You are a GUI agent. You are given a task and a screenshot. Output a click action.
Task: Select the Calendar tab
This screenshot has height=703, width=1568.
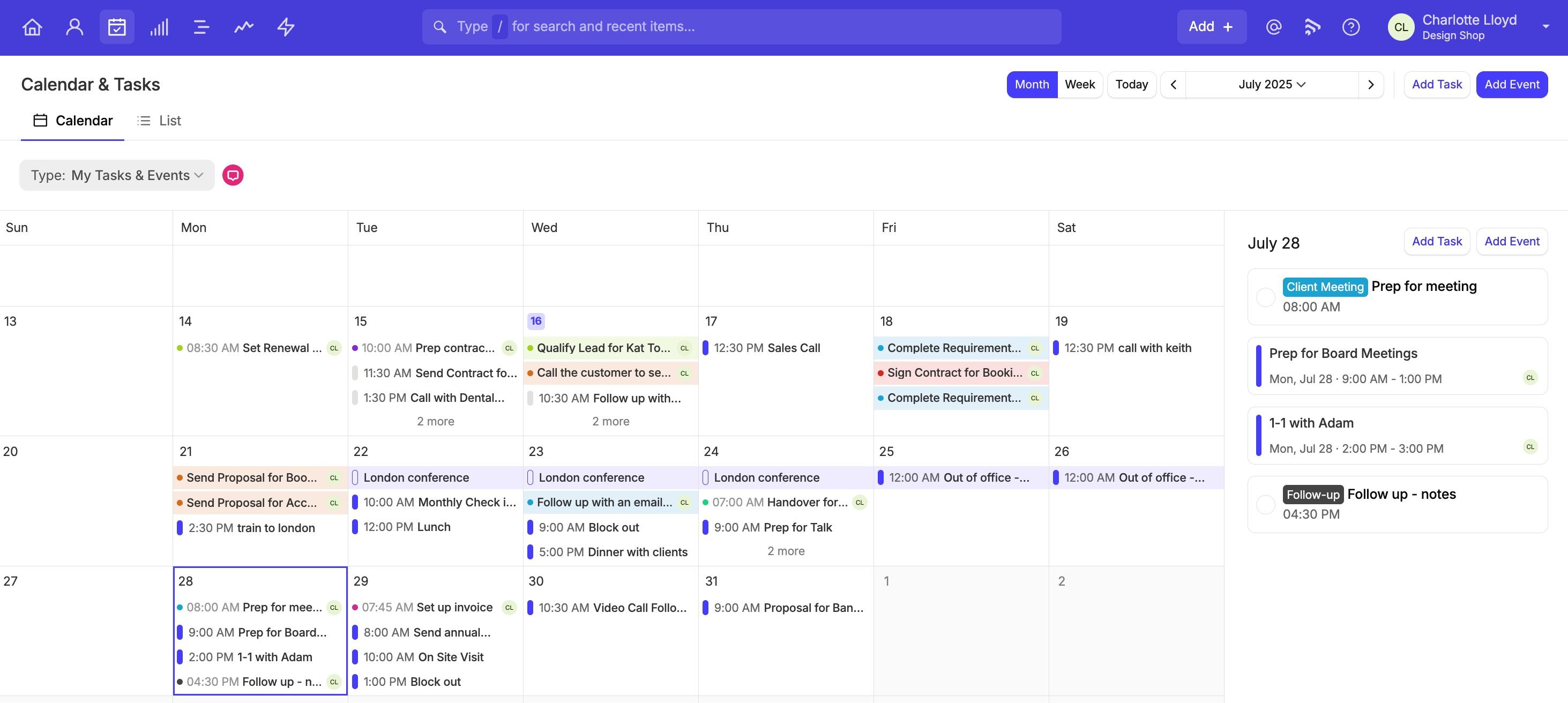click(72, 121)
